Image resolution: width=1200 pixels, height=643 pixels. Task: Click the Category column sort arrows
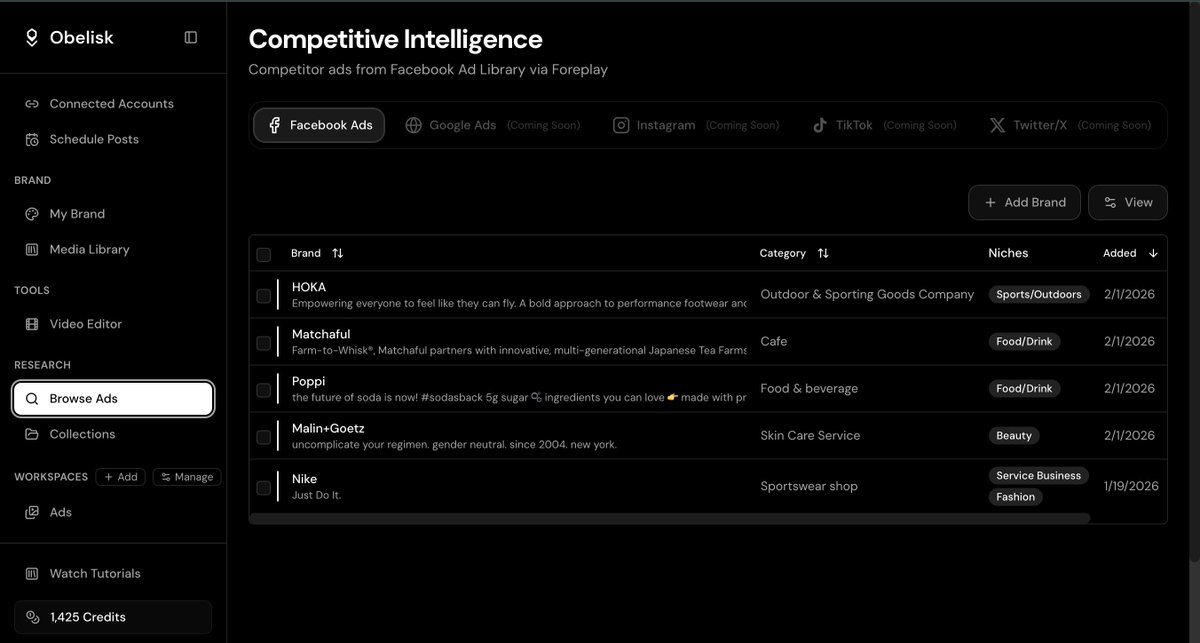[823, 253]
